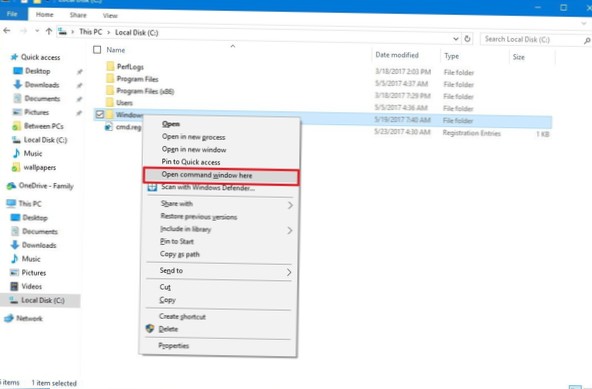Switch to the Home ribbon tab

(x=45, y=14)
